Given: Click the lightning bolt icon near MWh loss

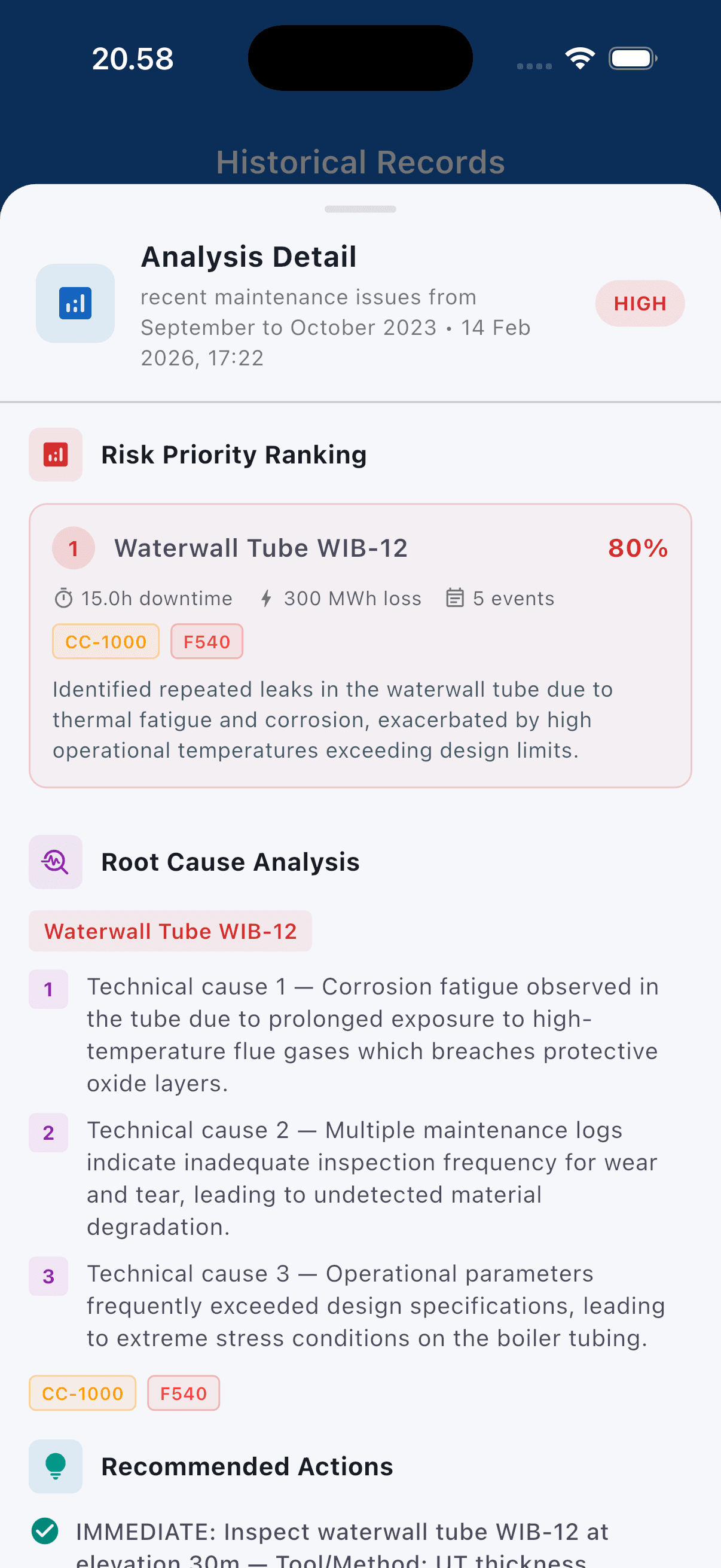Looking at the screenshot, I should click(x=266, y=599).
